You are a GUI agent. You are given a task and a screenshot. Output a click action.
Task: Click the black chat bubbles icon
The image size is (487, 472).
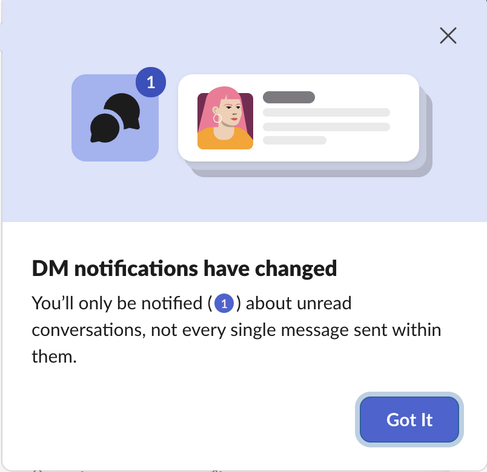[115, 118]
